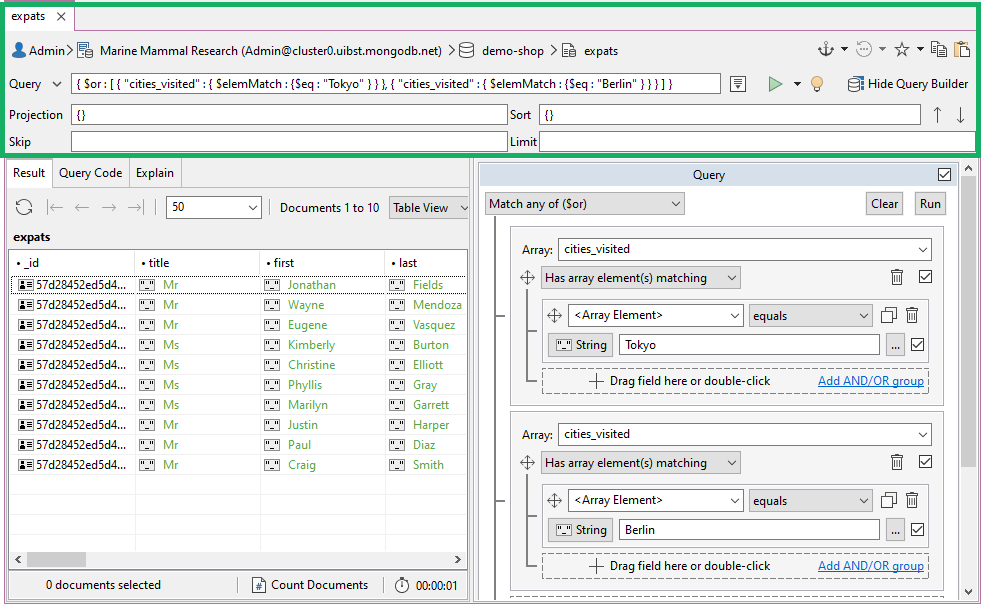
Task: Go to the next page of results
Action: [x=109, y=207]
